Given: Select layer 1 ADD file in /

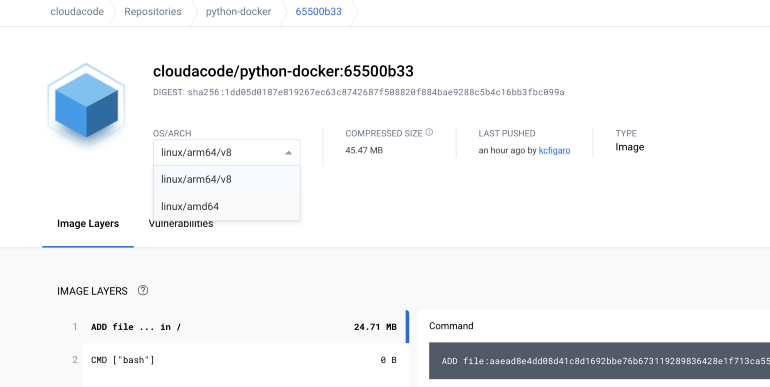Looking at the screenshot, I should point(234,327).
